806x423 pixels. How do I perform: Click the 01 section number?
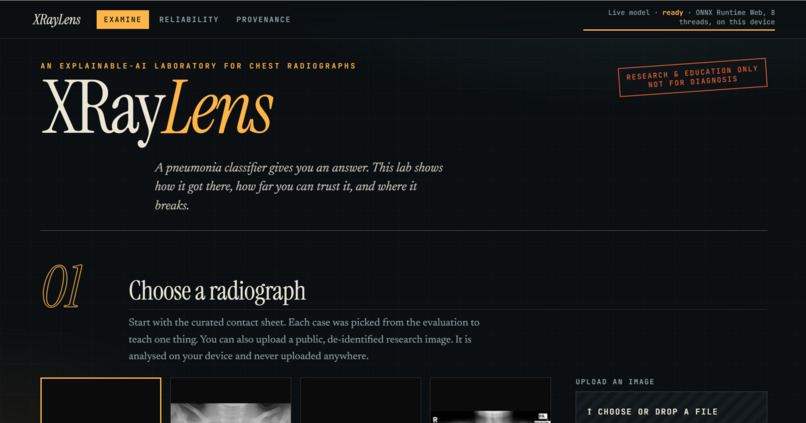[62, 286]
